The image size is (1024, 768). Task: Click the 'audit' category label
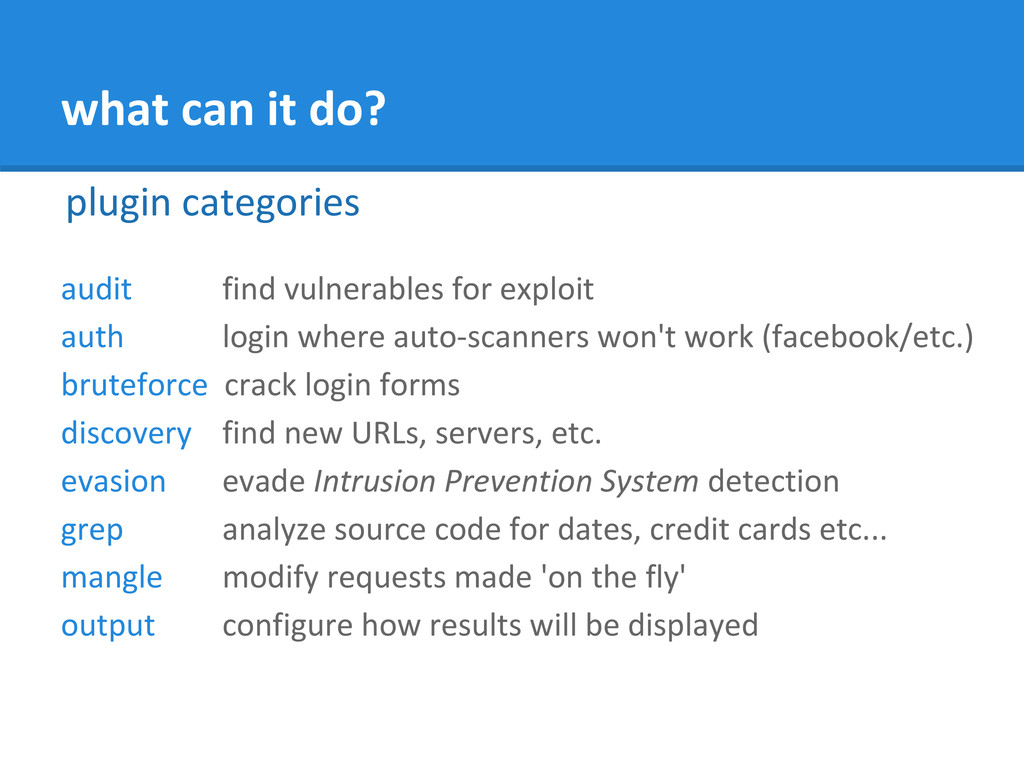(x=96, y=289)
